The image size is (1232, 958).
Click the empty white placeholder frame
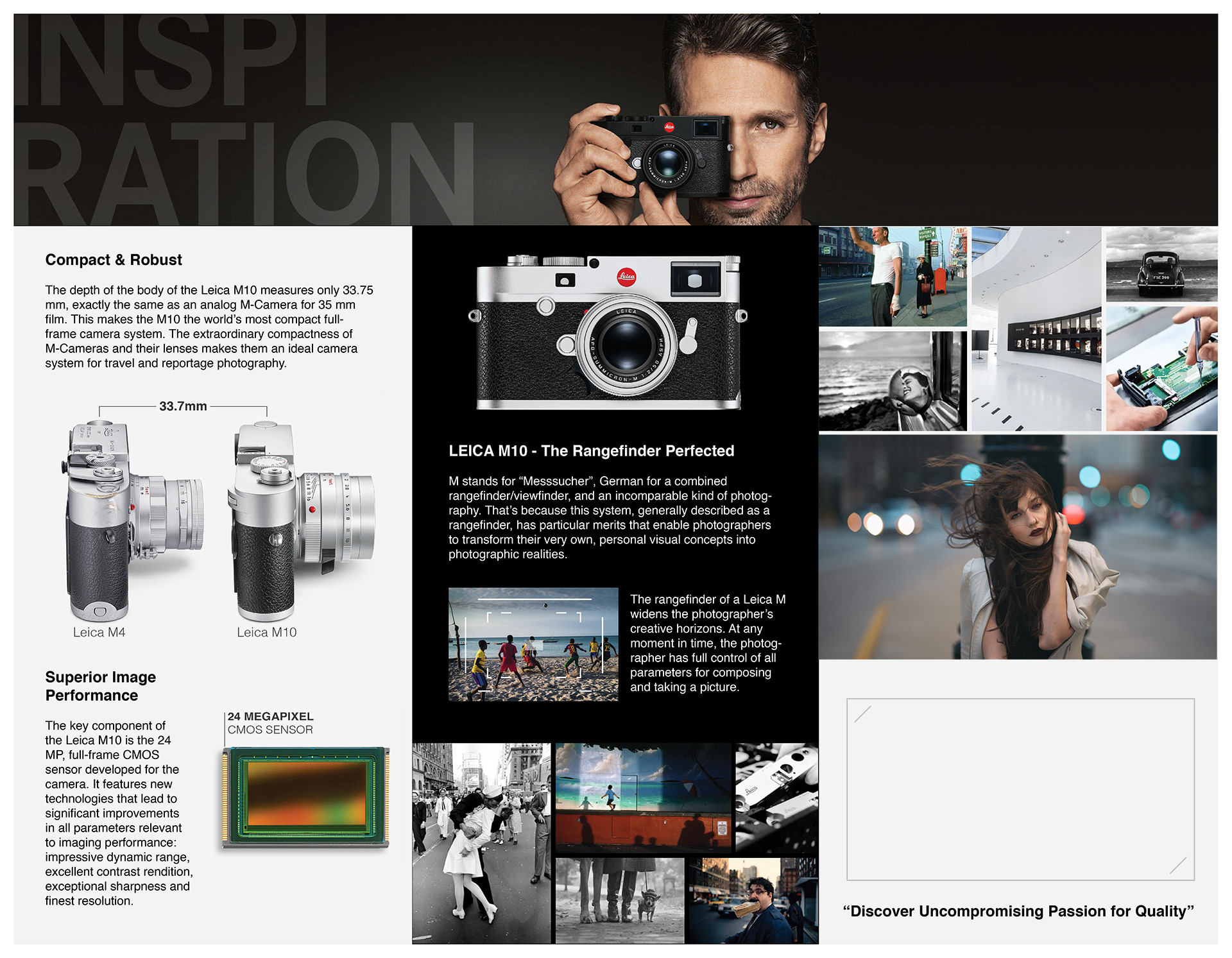tap(1020, 789)
